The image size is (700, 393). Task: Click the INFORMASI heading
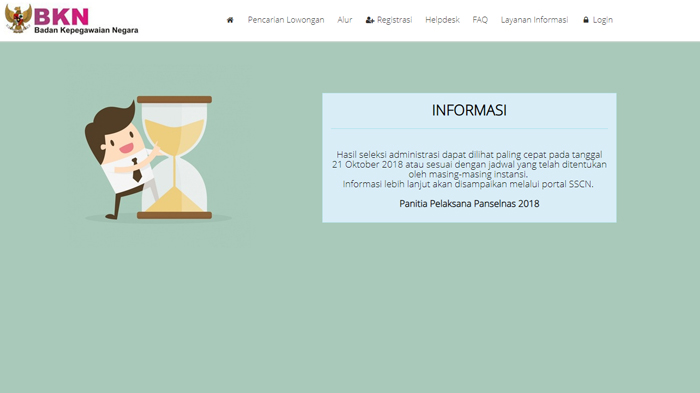469,110
